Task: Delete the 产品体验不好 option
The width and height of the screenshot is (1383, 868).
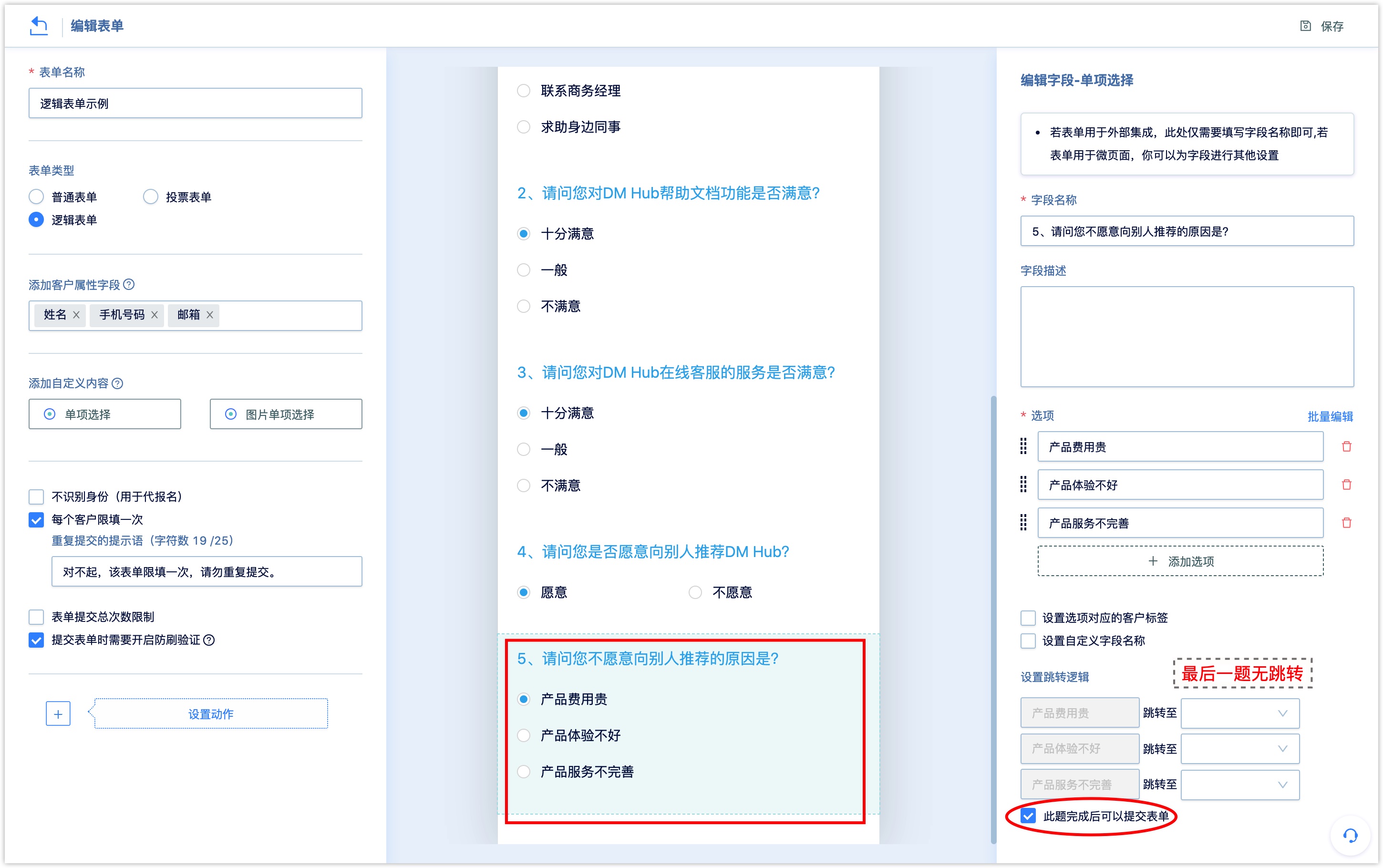Action: click(1346, 485)
